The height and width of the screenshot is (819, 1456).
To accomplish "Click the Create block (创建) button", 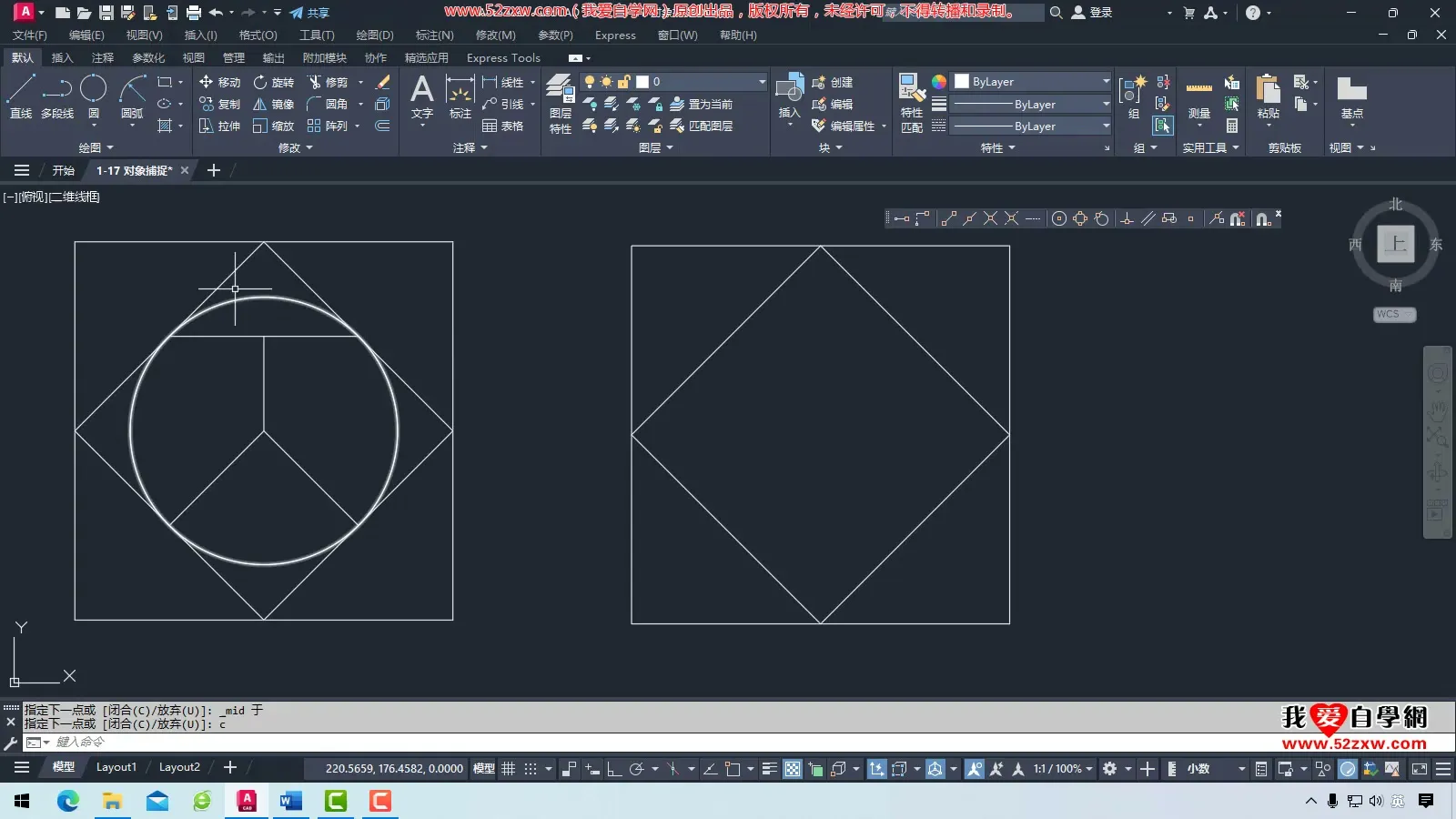I will click(832, 82).
